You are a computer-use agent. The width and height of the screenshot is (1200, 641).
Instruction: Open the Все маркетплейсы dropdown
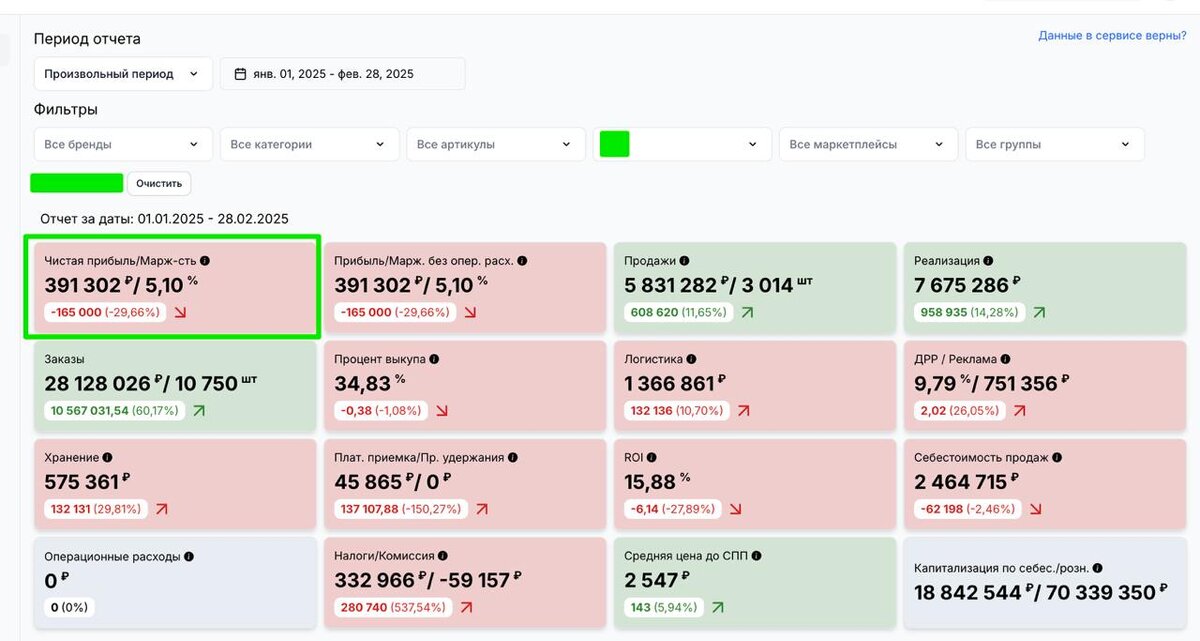coord(868,144)
